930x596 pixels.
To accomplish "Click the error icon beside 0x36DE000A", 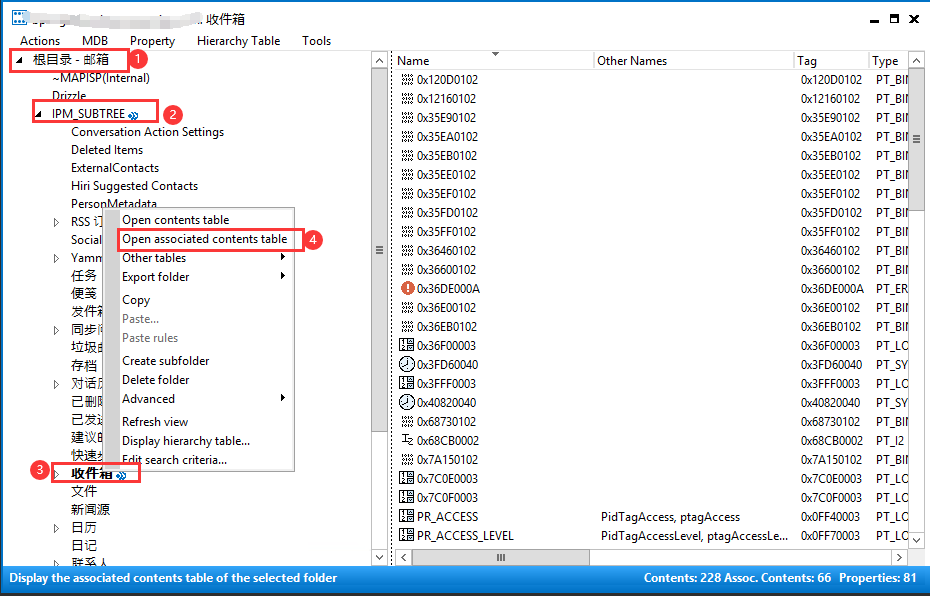I will pyautogui.click(x=407, y=288).
